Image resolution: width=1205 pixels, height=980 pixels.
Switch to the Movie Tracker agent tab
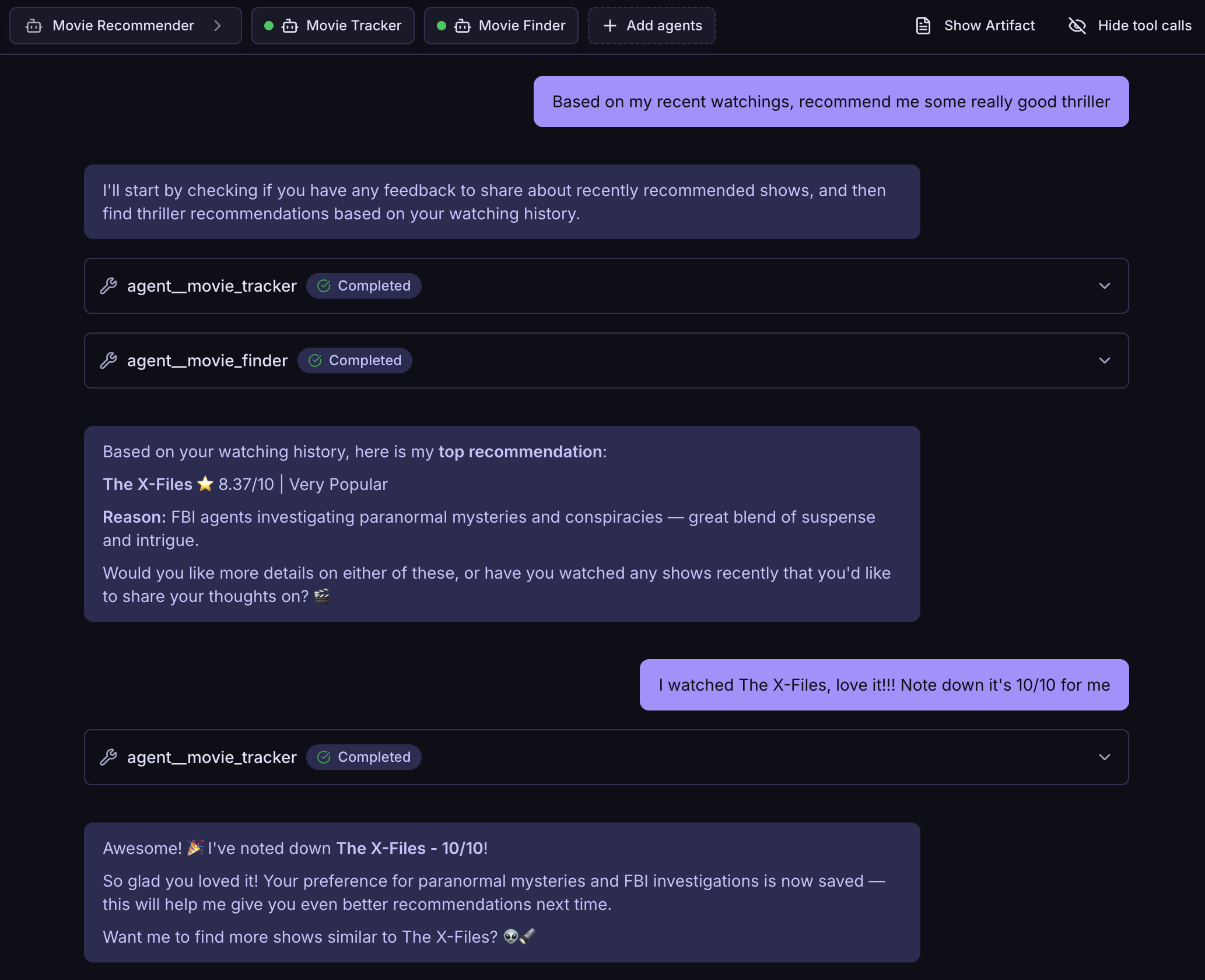[x=353, y=26]
